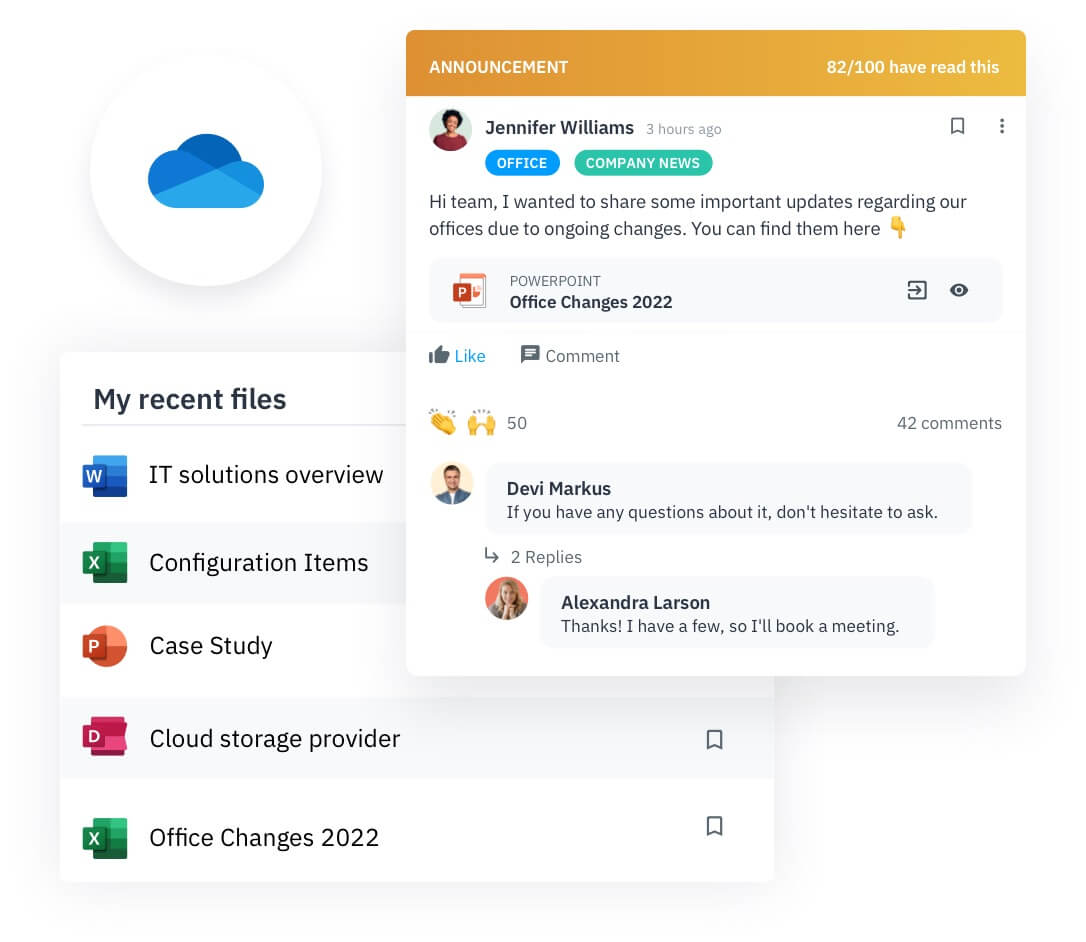Select the OFFICE tag

tap(522, 163)
